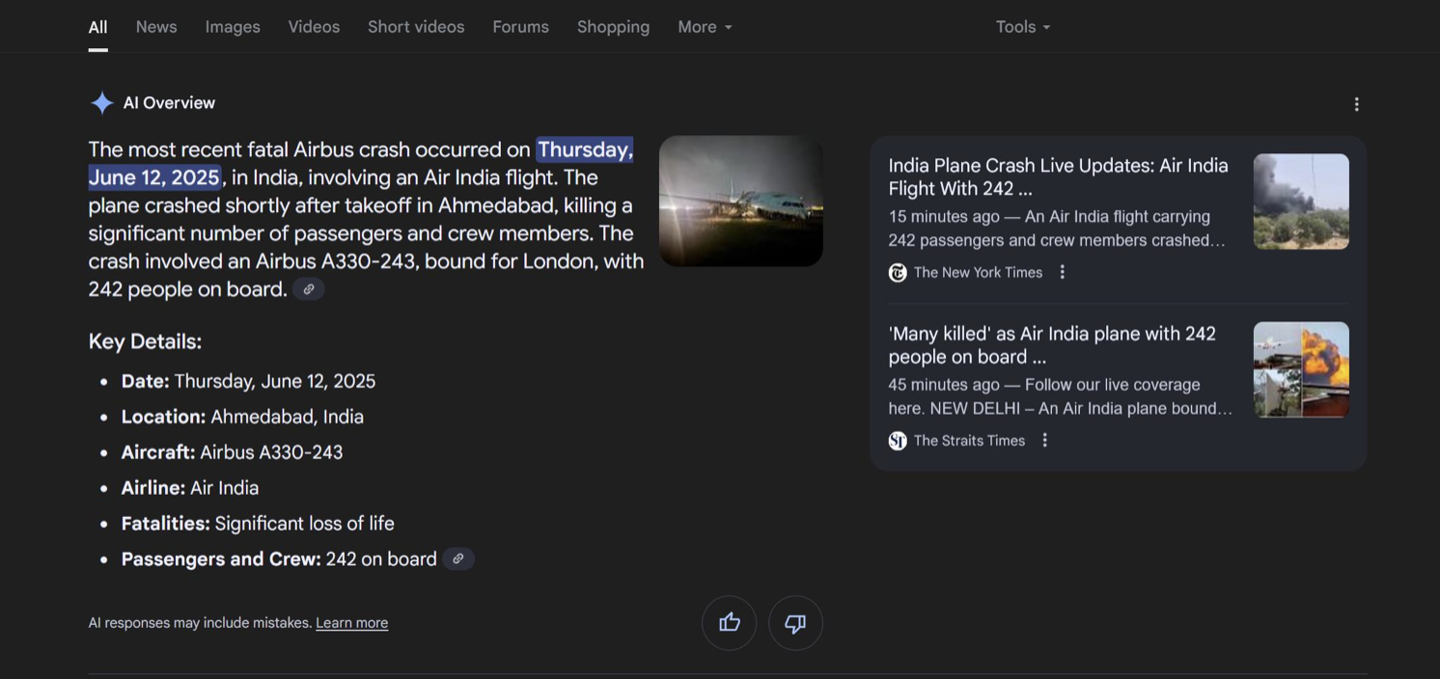
Task: Click the "AI Overview" label
Action: [x=169, y=103]
